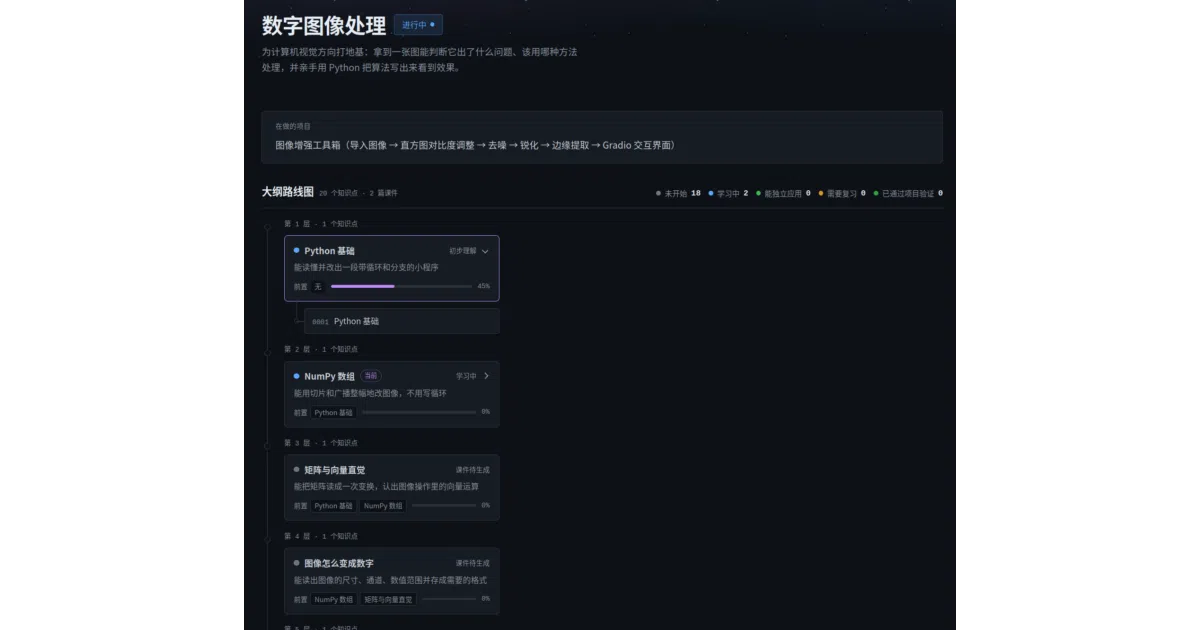This screenshot has height=630, width=1200.
Task: Click the 未开始 18 legend entry
Action: click(678, 193)
